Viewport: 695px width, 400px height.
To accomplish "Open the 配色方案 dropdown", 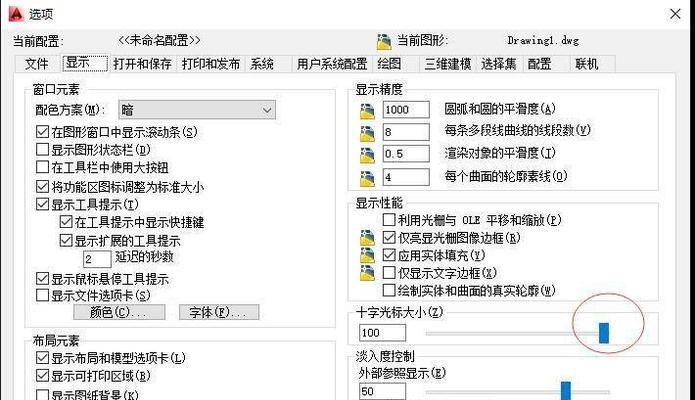I will pyautogui.click(x=197, y=110).
